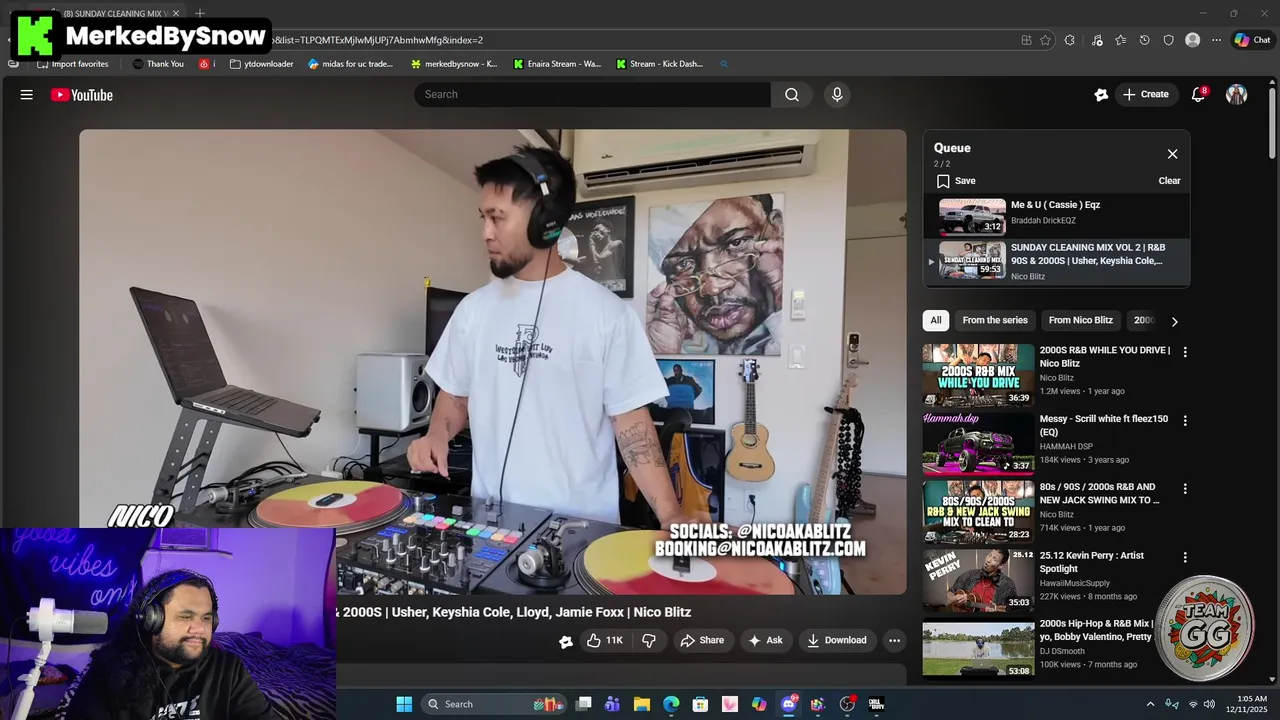Viewport: 1280px width, 720px height.
Task: Focus the YouTube search field
Action: [592, 94]
